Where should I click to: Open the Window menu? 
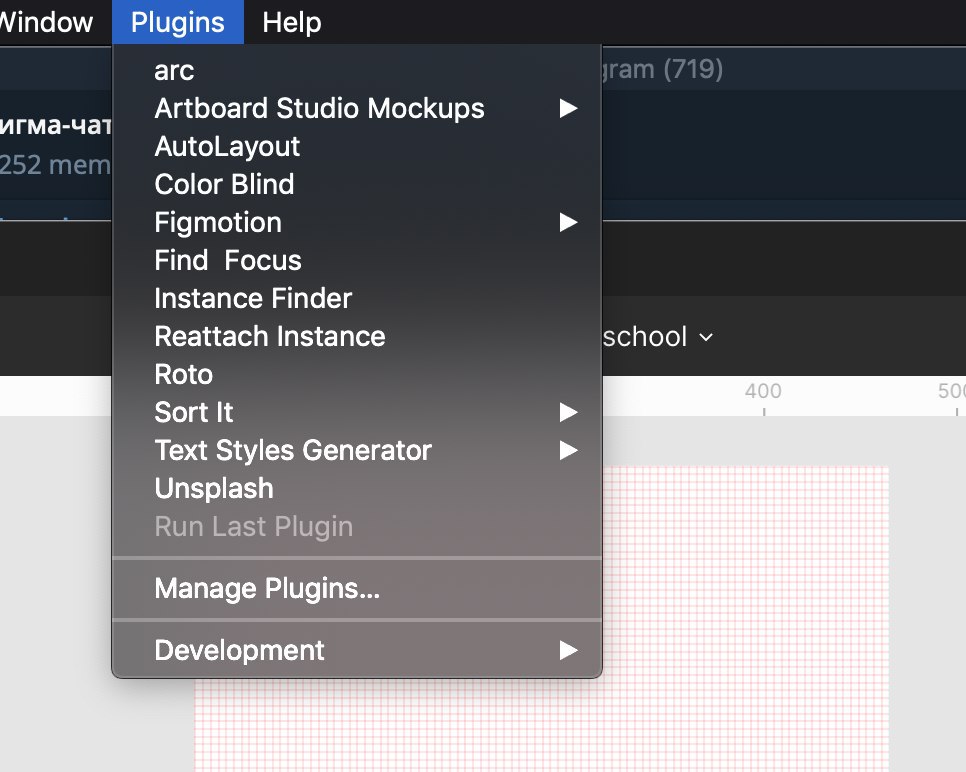(x=46, y=22)
